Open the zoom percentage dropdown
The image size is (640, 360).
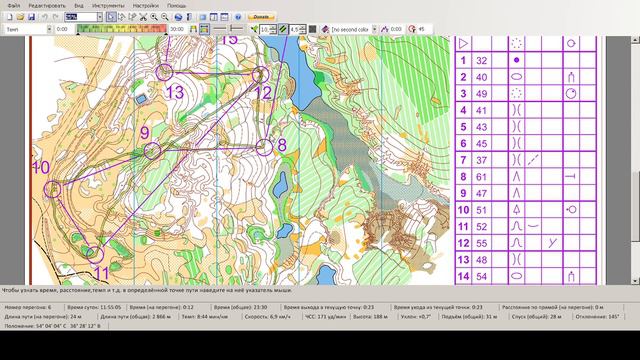(x=100, y=17)
